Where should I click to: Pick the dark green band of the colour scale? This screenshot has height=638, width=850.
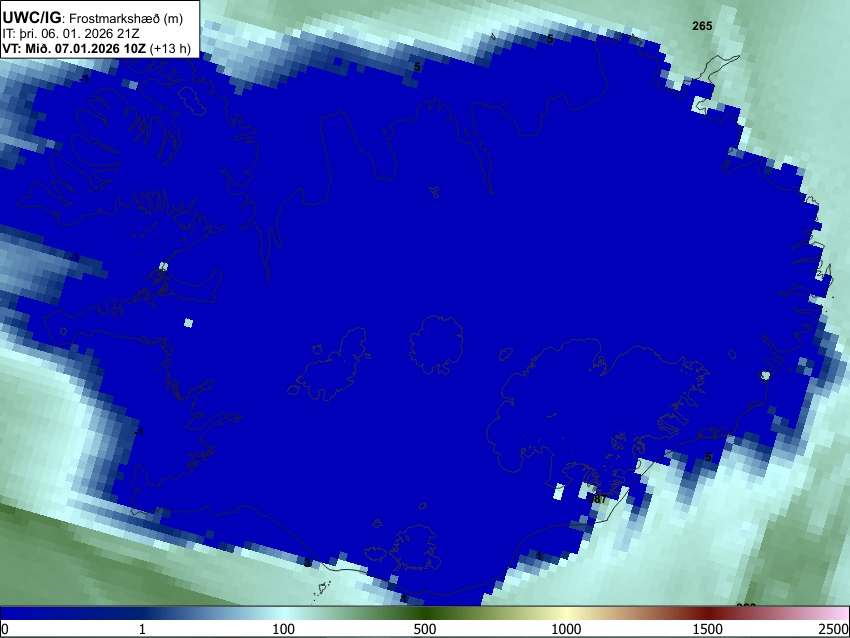point(424,614)
